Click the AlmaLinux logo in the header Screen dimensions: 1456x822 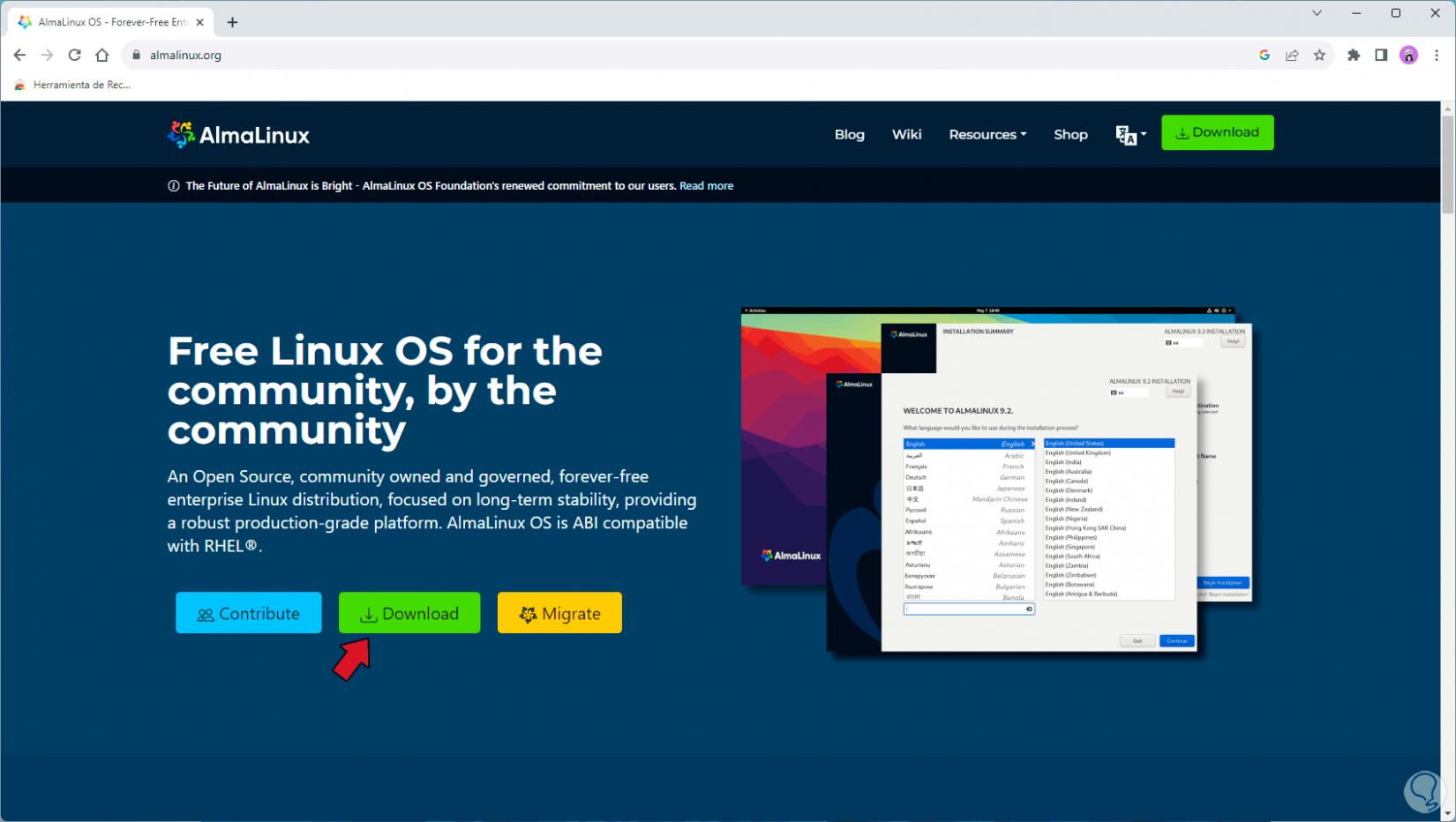[x=238, y=134]
